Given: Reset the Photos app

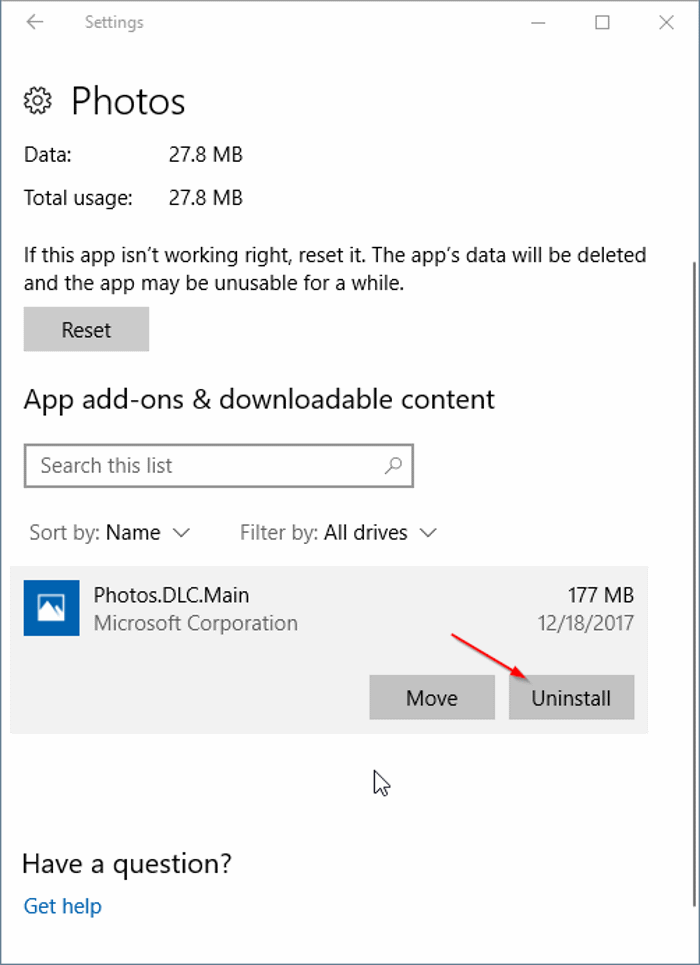Looking at the screenshot, I should click(x=86, y=329).
